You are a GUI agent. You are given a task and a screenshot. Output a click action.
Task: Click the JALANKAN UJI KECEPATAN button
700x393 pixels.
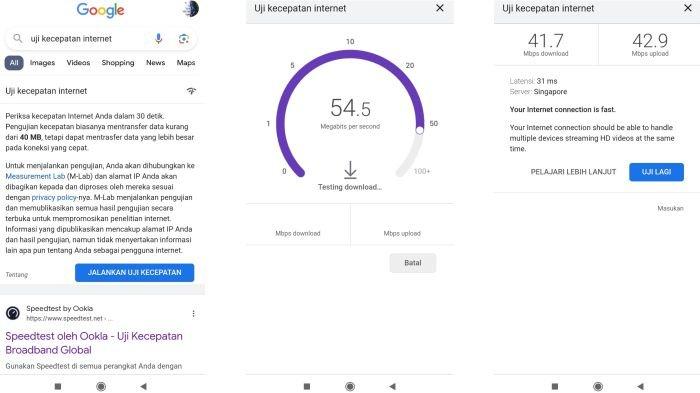(x=134, y=272)
